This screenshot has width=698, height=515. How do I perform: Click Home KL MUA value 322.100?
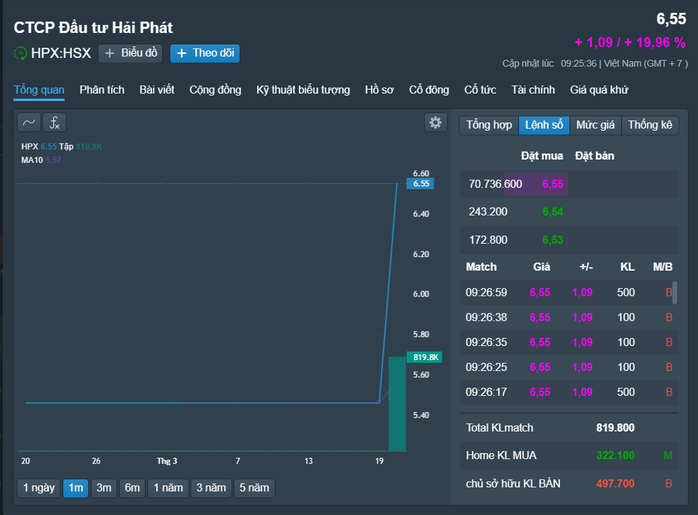(x=615, y=455)
